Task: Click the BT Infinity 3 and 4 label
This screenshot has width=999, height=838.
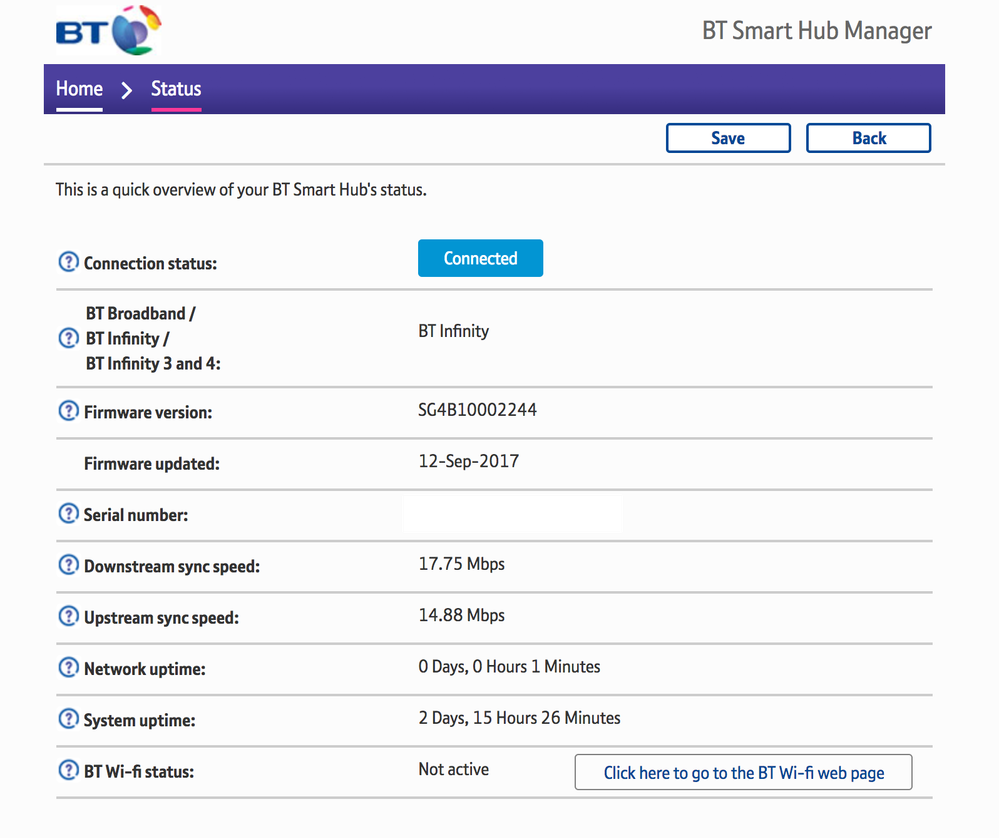Action: tap(153, 364)
